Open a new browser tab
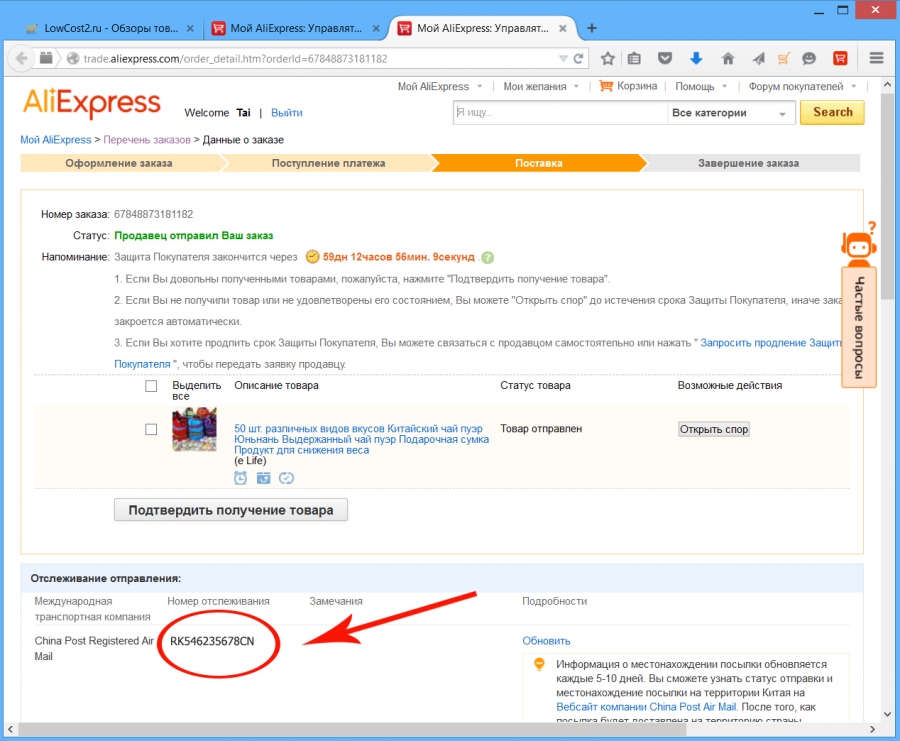900x741 pixels. 592,28
